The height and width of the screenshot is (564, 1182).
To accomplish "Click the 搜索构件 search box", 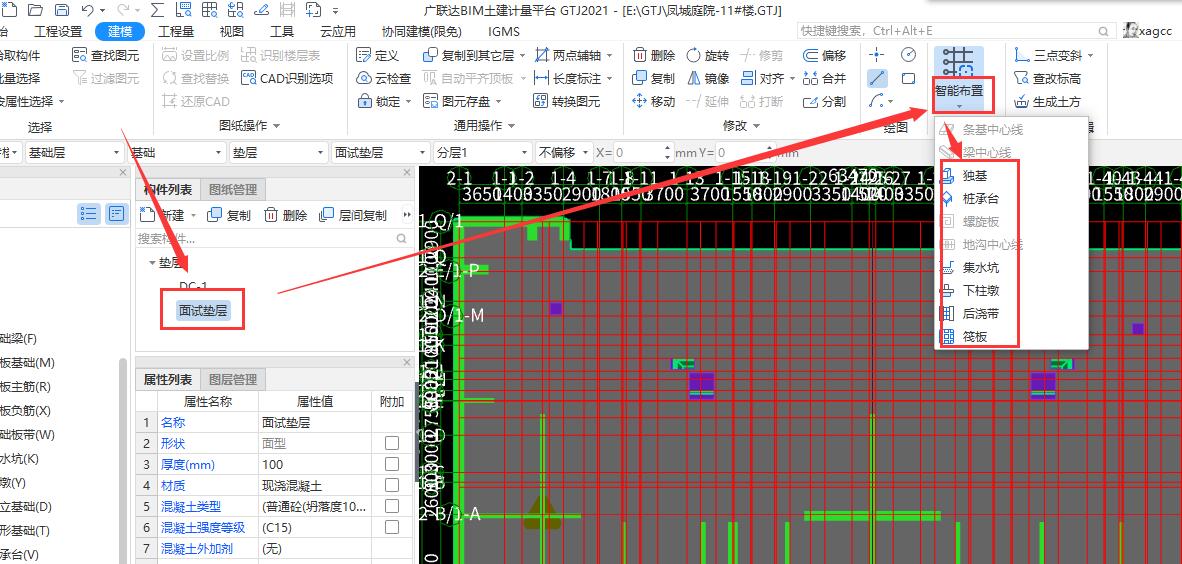I will click(274, 239).
